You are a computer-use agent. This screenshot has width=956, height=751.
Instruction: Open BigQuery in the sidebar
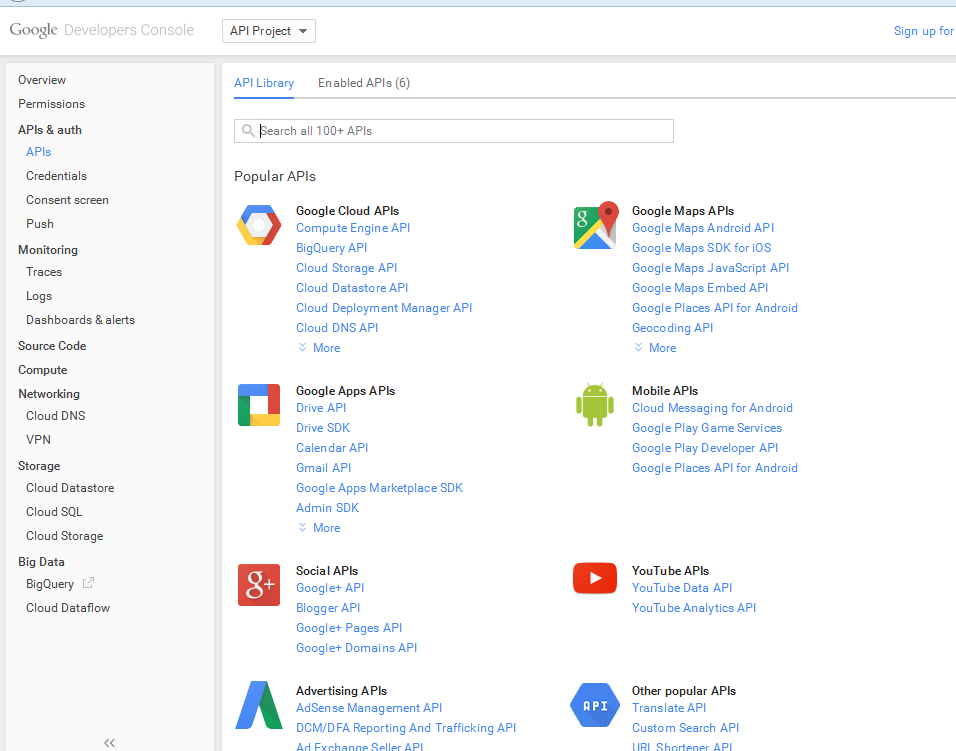coord(50,584)
